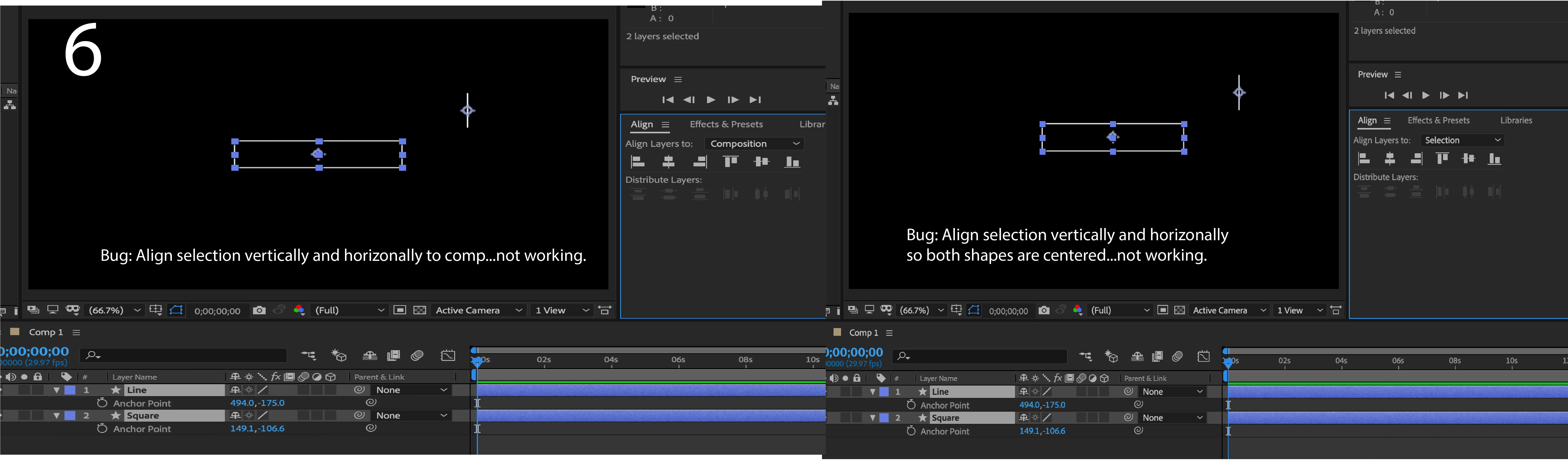Image resolution: width=1568 pixels, height=464 pixels.
Task: Open the Graph Editor in the left timeline
Action: coord(448,356)
